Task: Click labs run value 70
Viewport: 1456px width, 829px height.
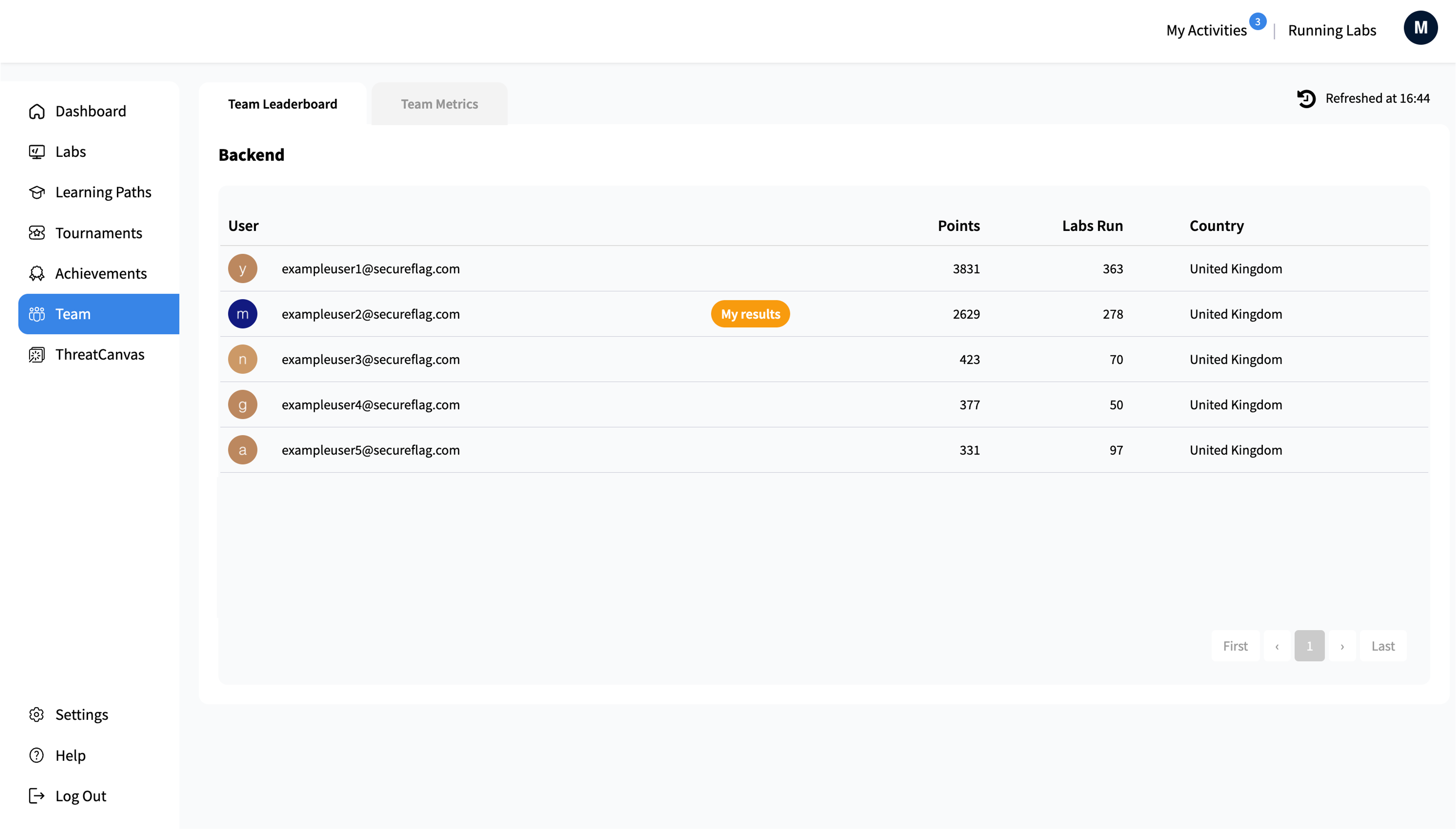Action: [x=1116, y=359]
